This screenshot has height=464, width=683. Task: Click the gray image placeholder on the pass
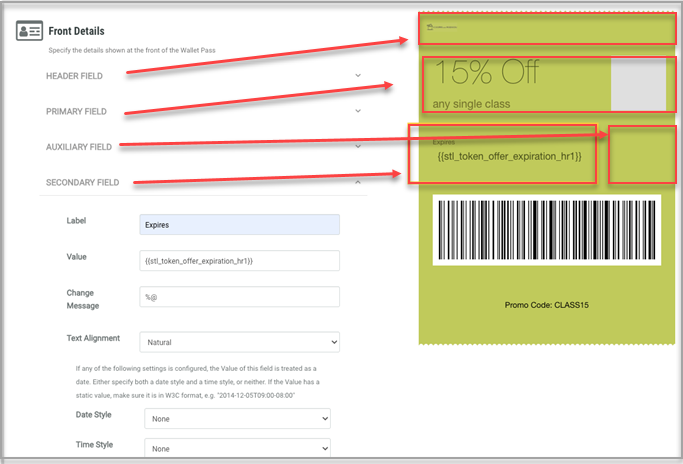[x=637, y=83]
